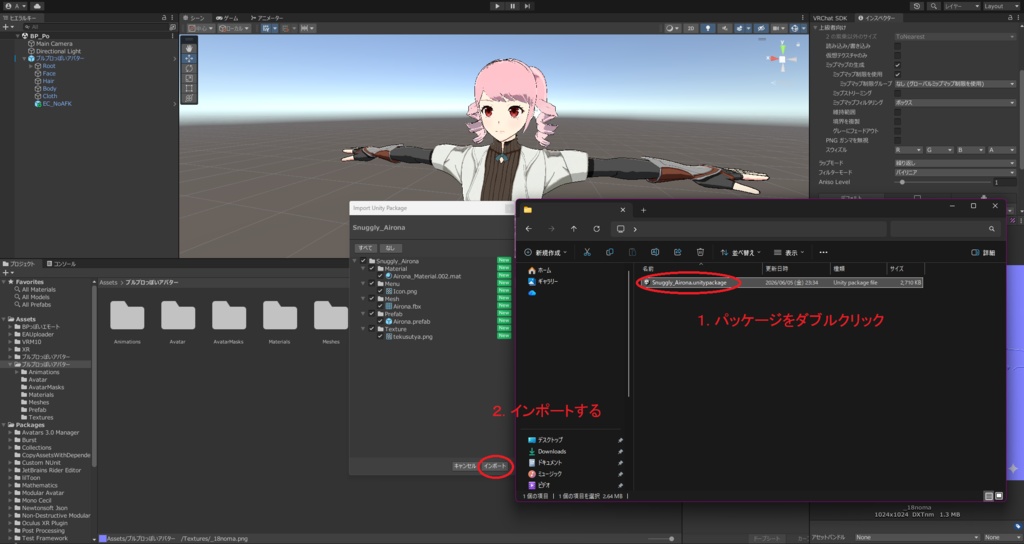This screenshot has height=544, width=1024.
Task: Click the Step frame button
Action: click(527, 6)
